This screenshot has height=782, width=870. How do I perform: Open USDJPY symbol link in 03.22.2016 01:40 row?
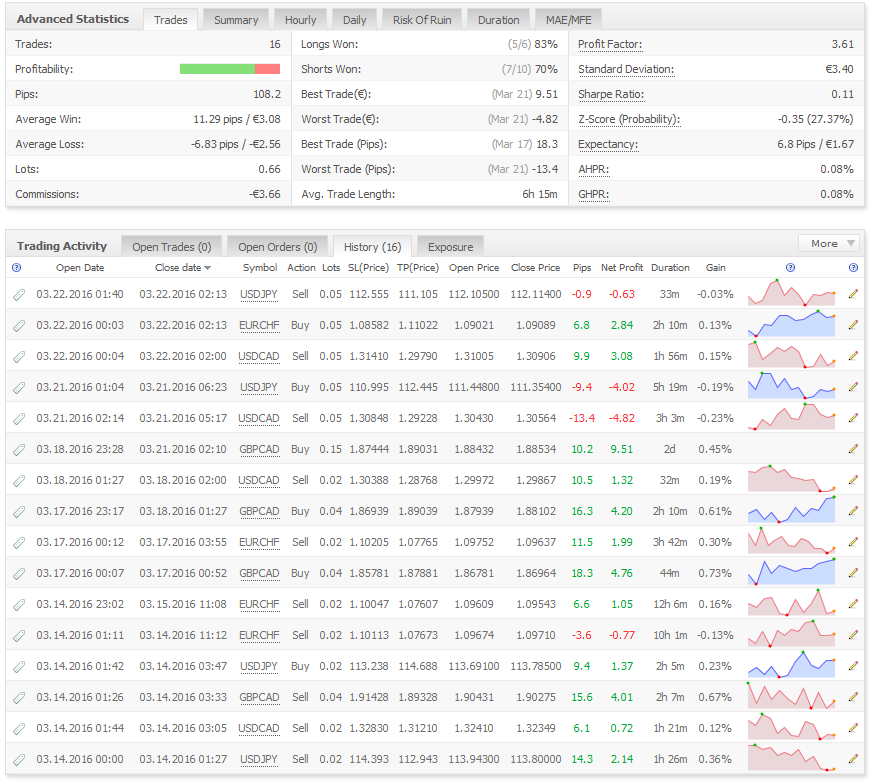259,295
